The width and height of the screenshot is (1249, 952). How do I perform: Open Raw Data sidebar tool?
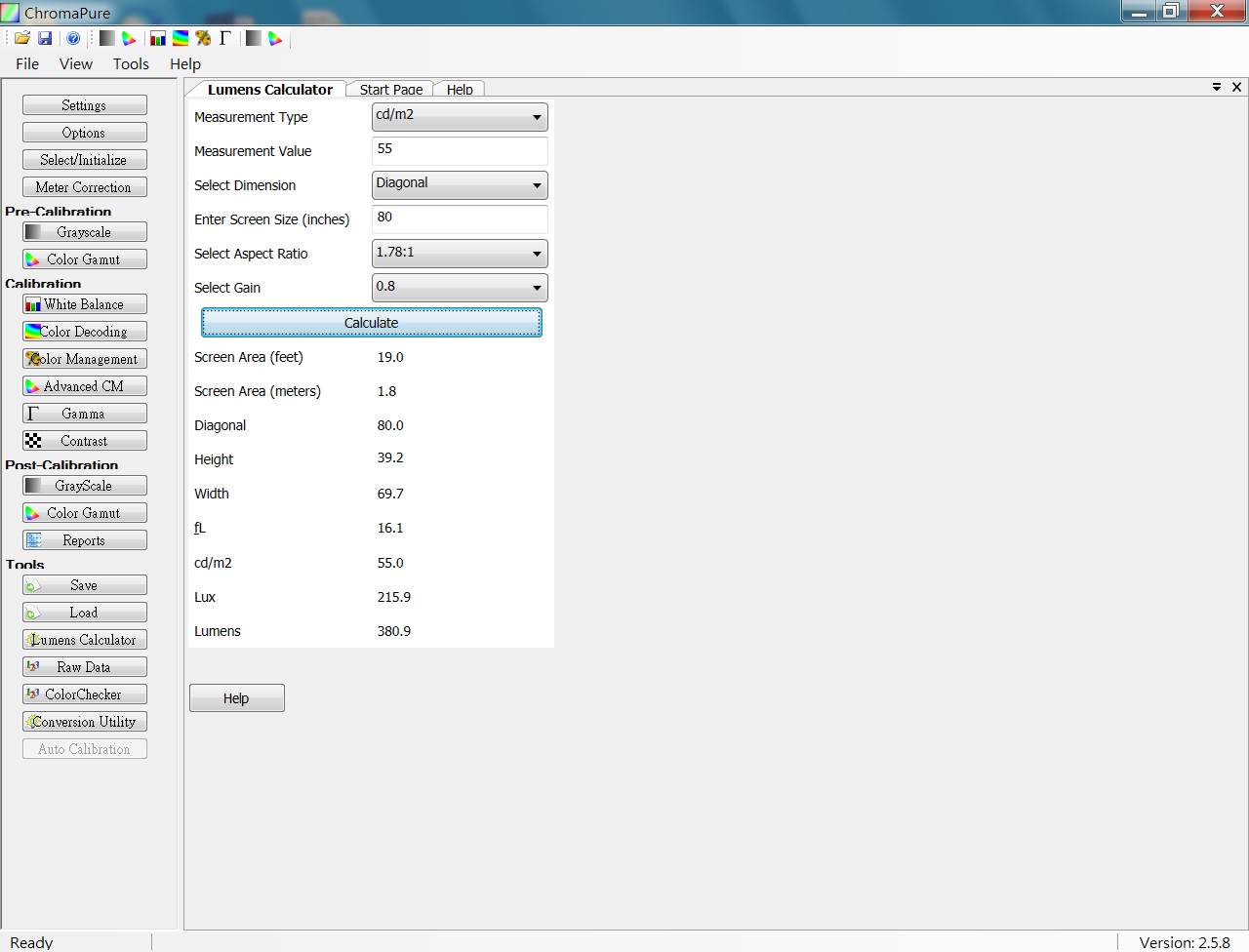pos(85,667)
